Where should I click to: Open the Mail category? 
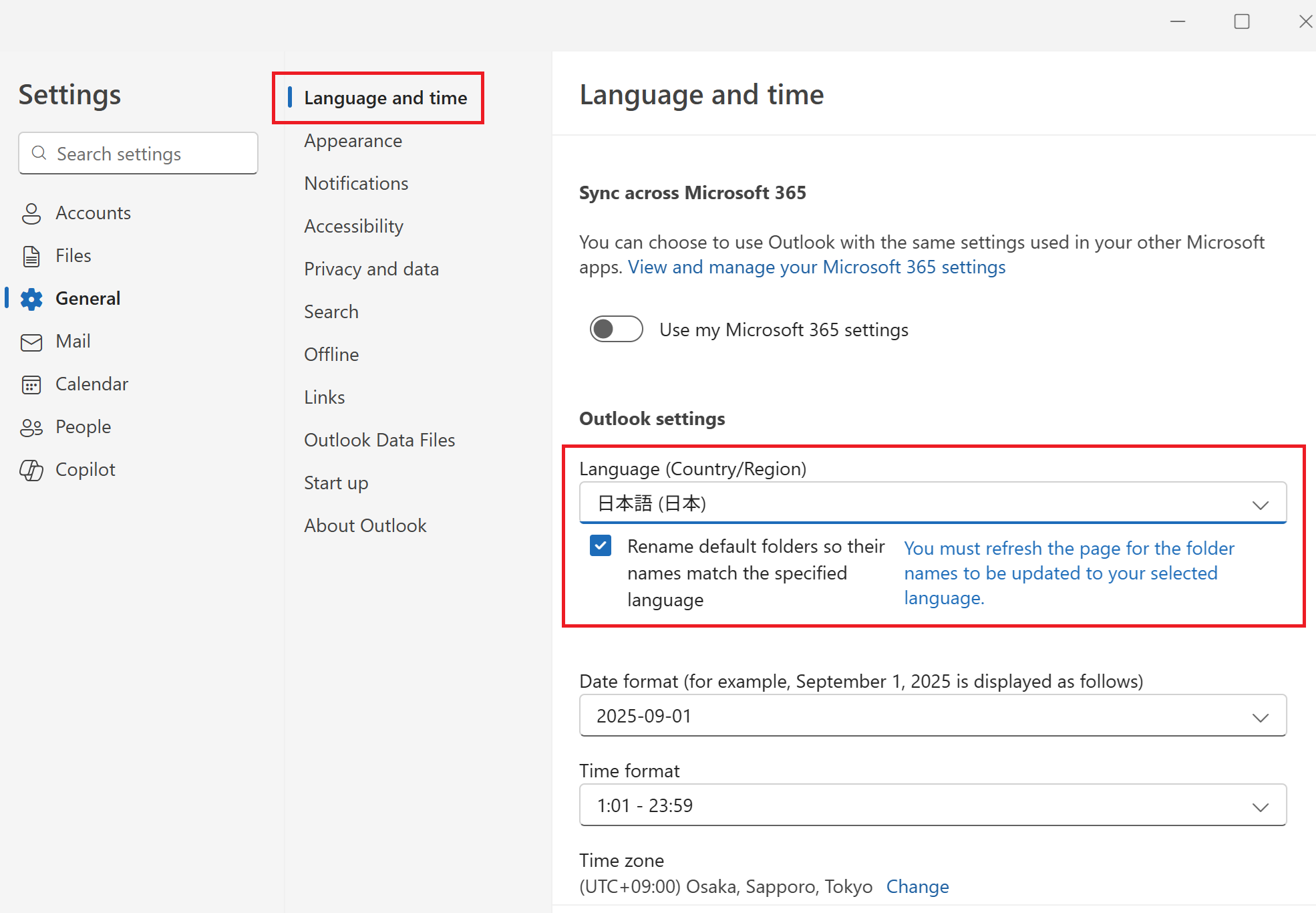[x=73, y=342]
